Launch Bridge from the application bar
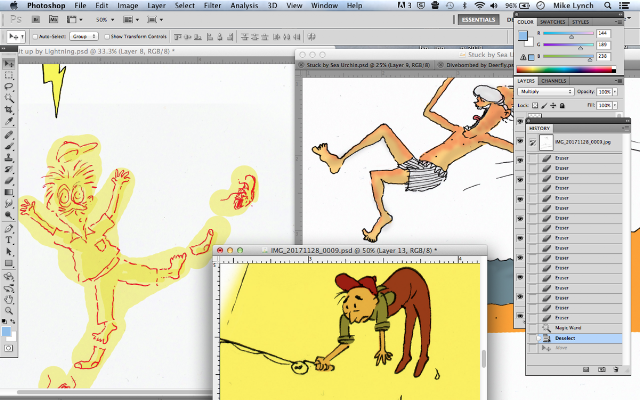Screen dimensions: 640x400 coord(36,19)
